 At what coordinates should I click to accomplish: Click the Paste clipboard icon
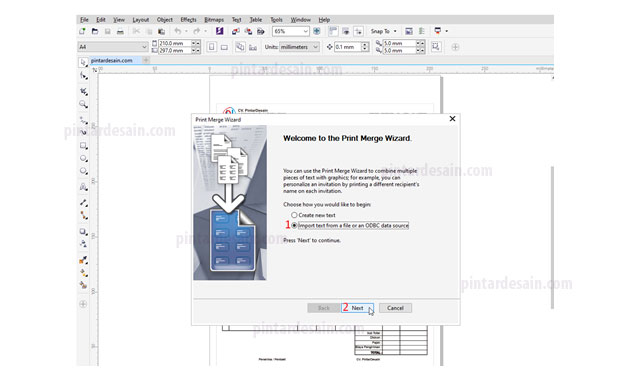(x=161, y=31)
